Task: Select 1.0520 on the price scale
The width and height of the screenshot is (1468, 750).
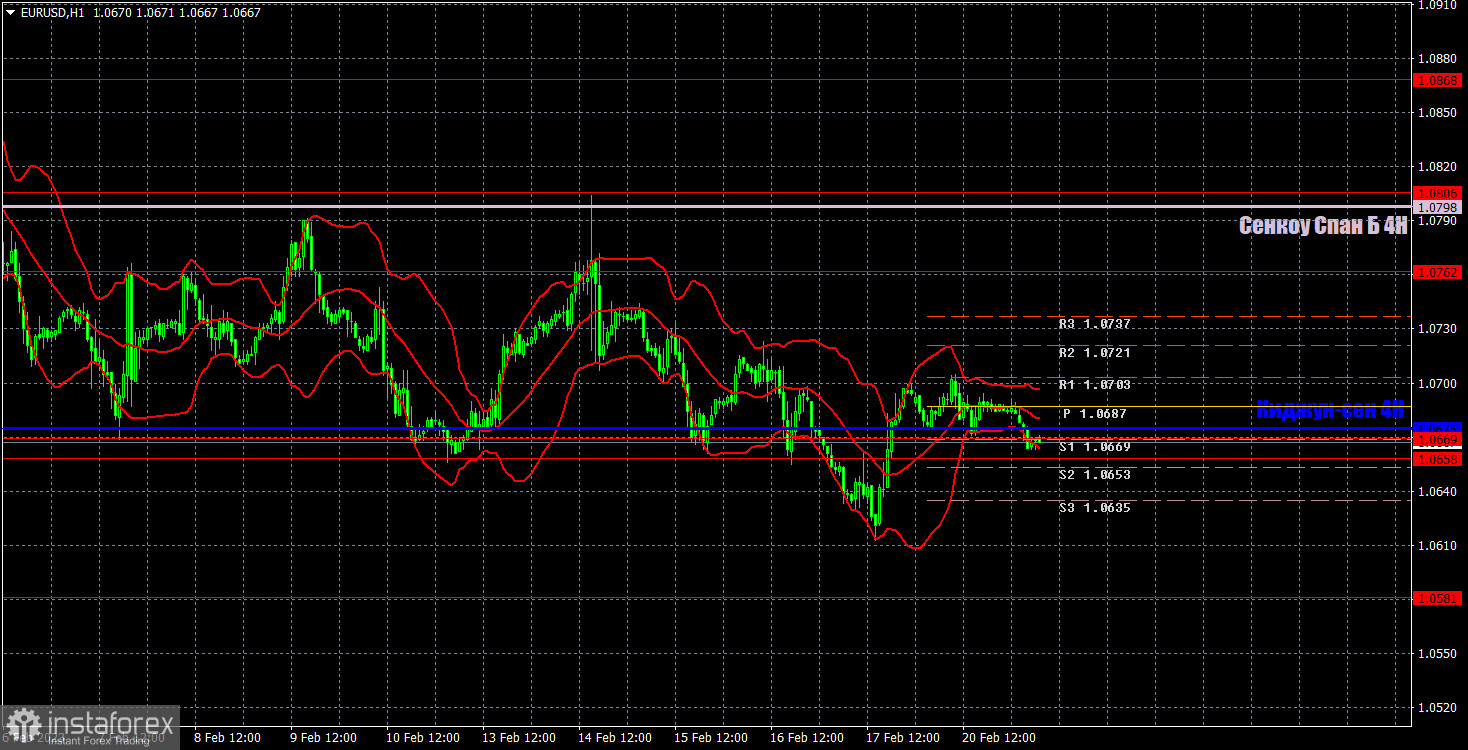Action: 1438,707
